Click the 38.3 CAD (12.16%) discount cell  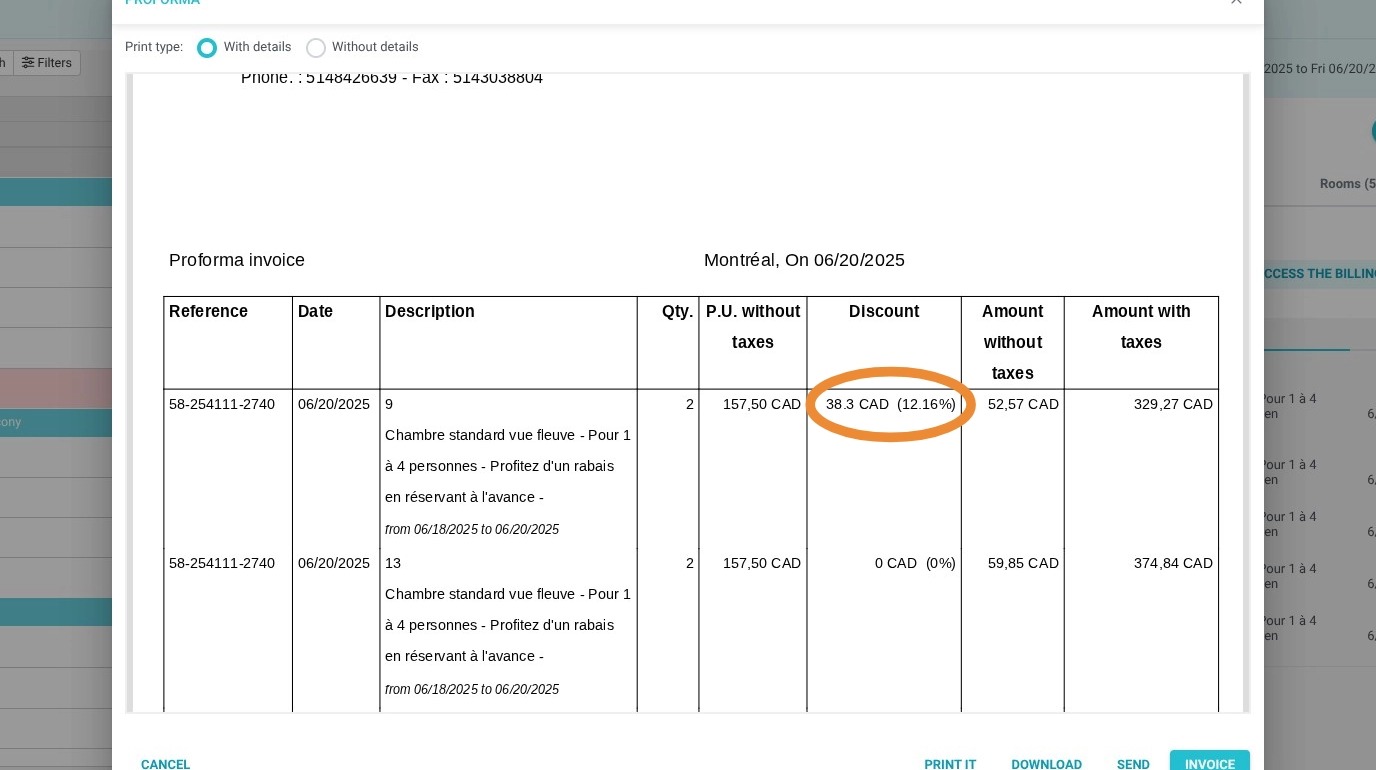tap(890, 404)
